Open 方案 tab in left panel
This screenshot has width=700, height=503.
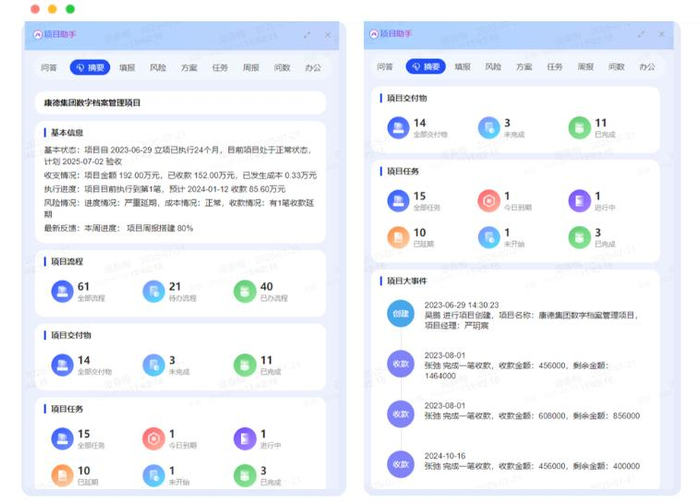coord(189,68)
